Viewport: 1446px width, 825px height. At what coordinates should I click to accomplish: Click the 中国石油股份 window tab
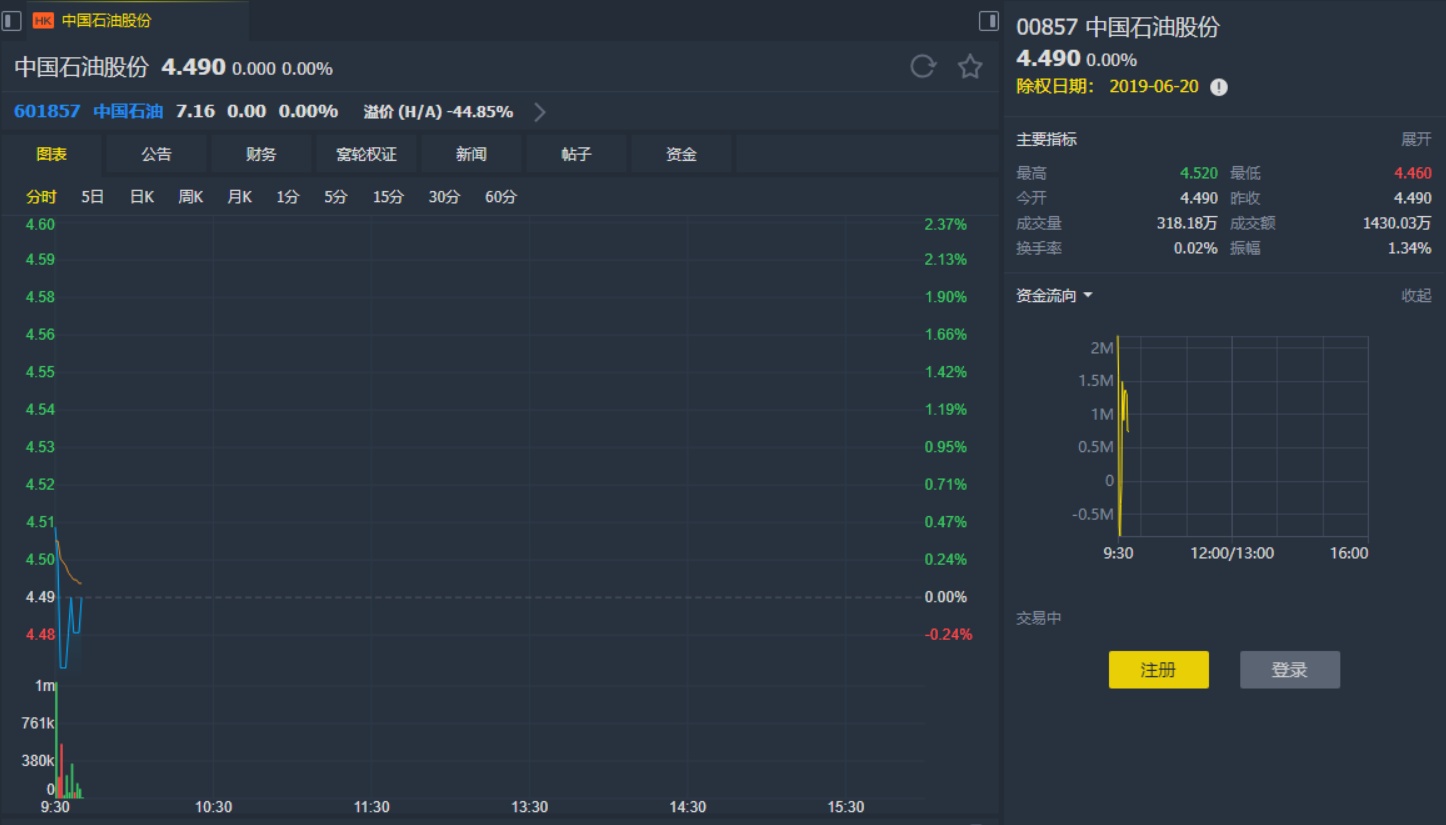106,20
